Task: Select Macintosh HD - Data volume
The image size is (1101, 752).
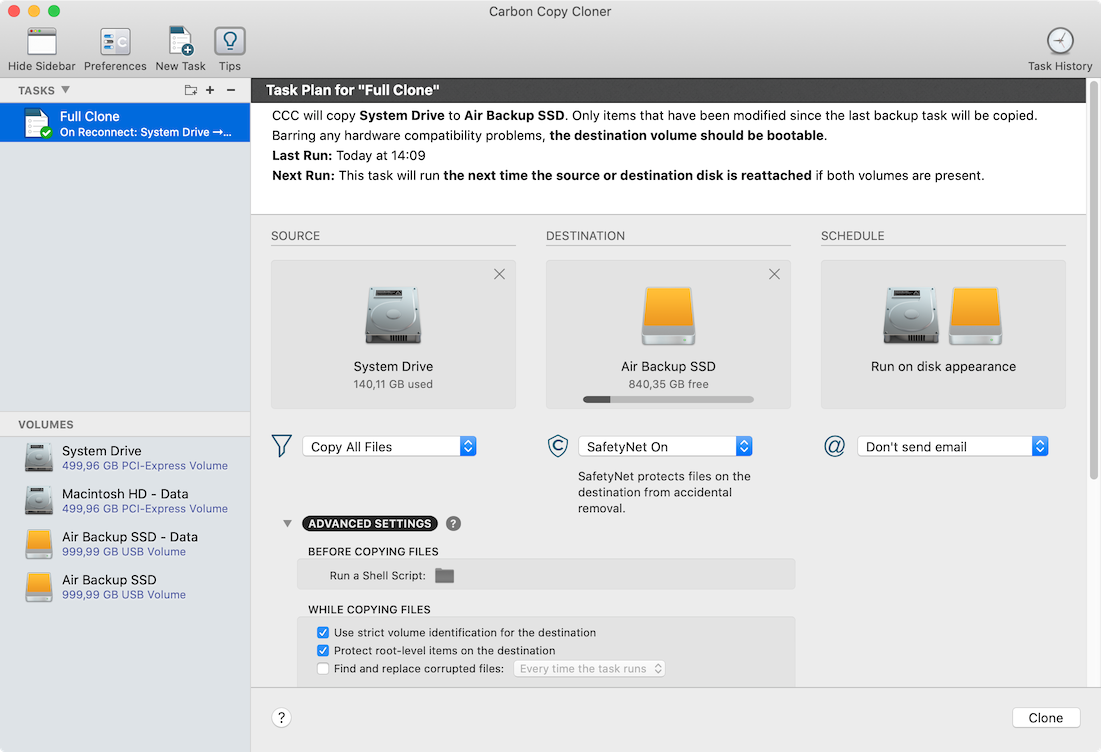Action: tap(125, 501)
